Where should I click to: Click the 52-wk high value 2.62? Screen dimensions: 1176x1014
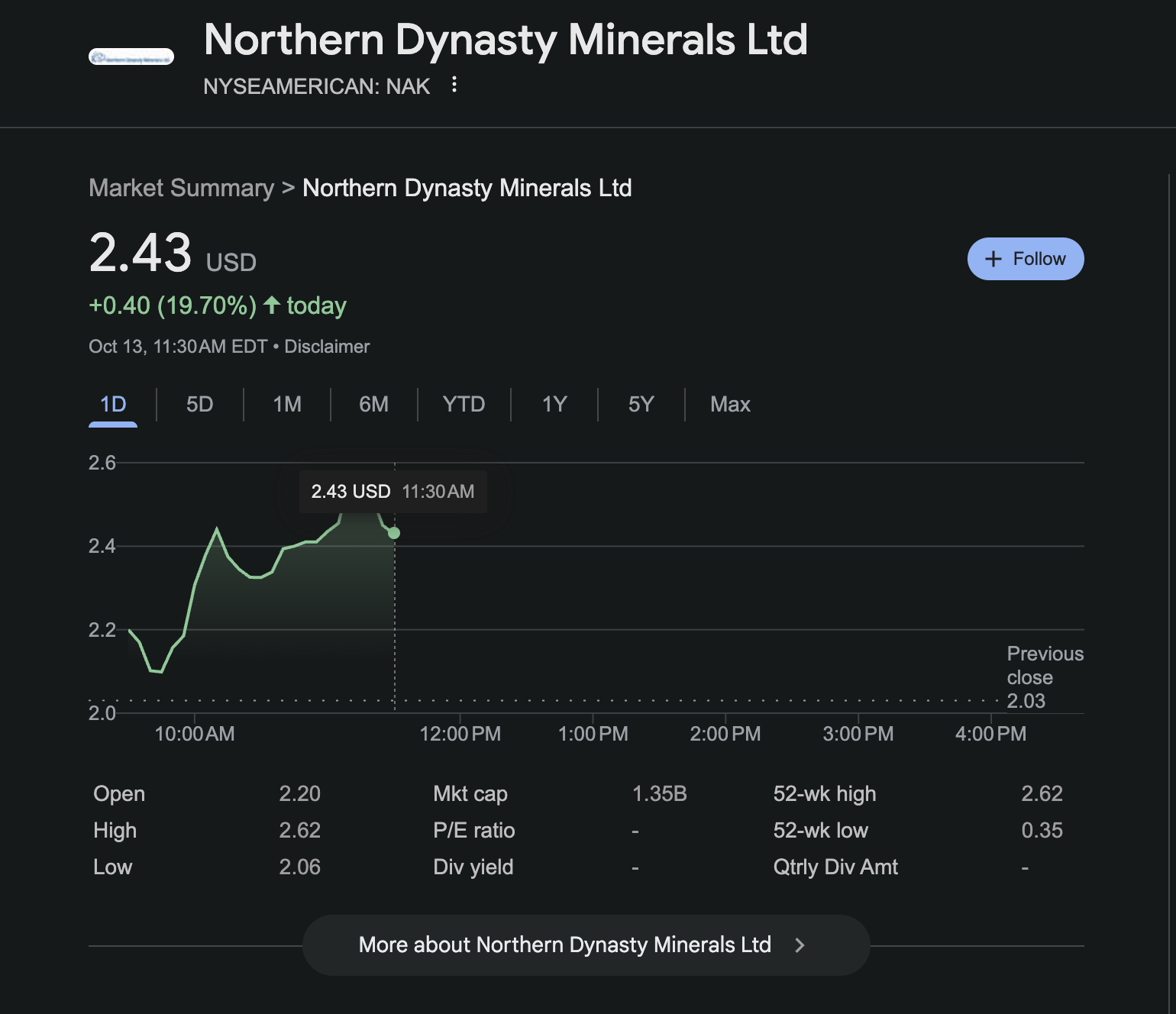(x=1042, y=793)
